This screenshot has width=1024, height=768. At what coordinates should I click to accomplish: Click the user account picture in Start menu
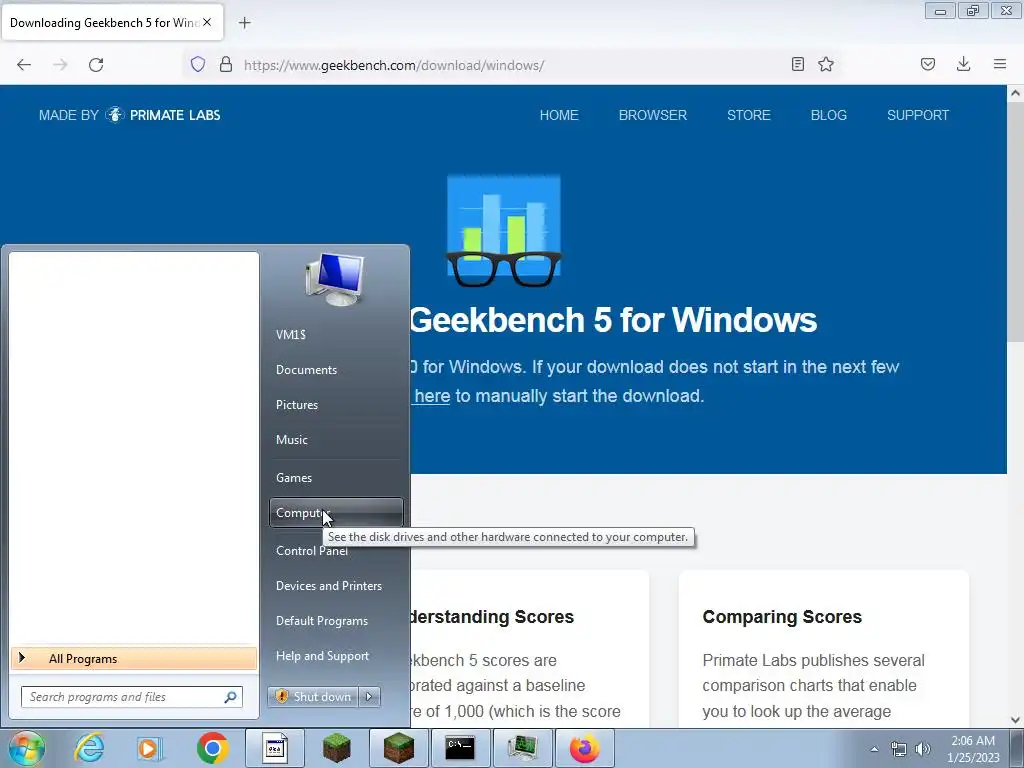335,280
